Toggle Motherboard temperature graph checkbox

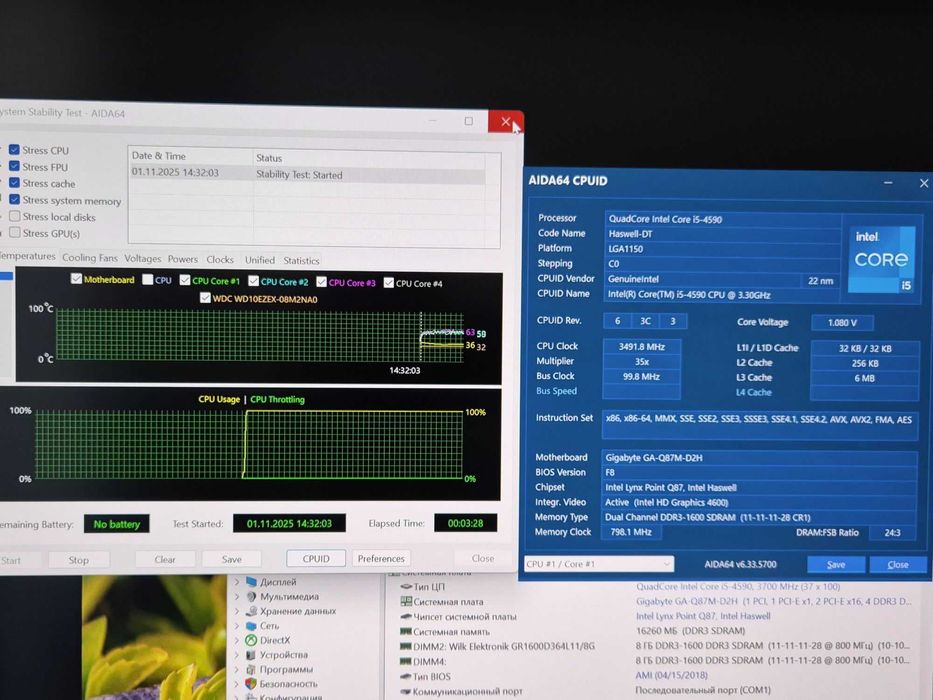[76, 279]
